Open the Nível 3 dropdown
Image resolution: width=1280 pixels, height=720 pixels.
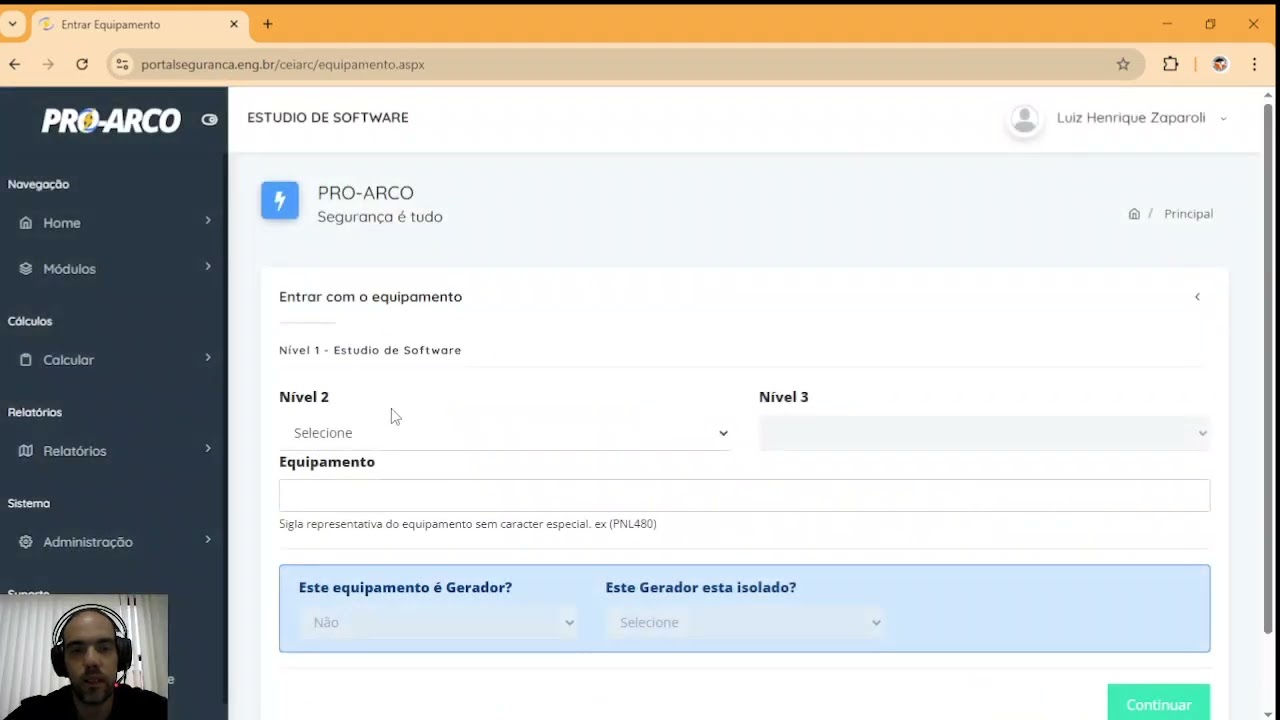(984, 433)
